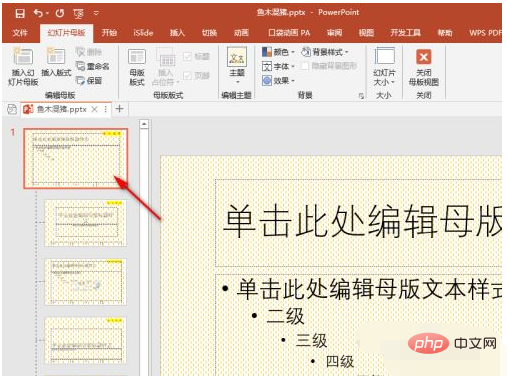Click 插入版式 icon
Screen dimensions: 507x376
point(56,62)
